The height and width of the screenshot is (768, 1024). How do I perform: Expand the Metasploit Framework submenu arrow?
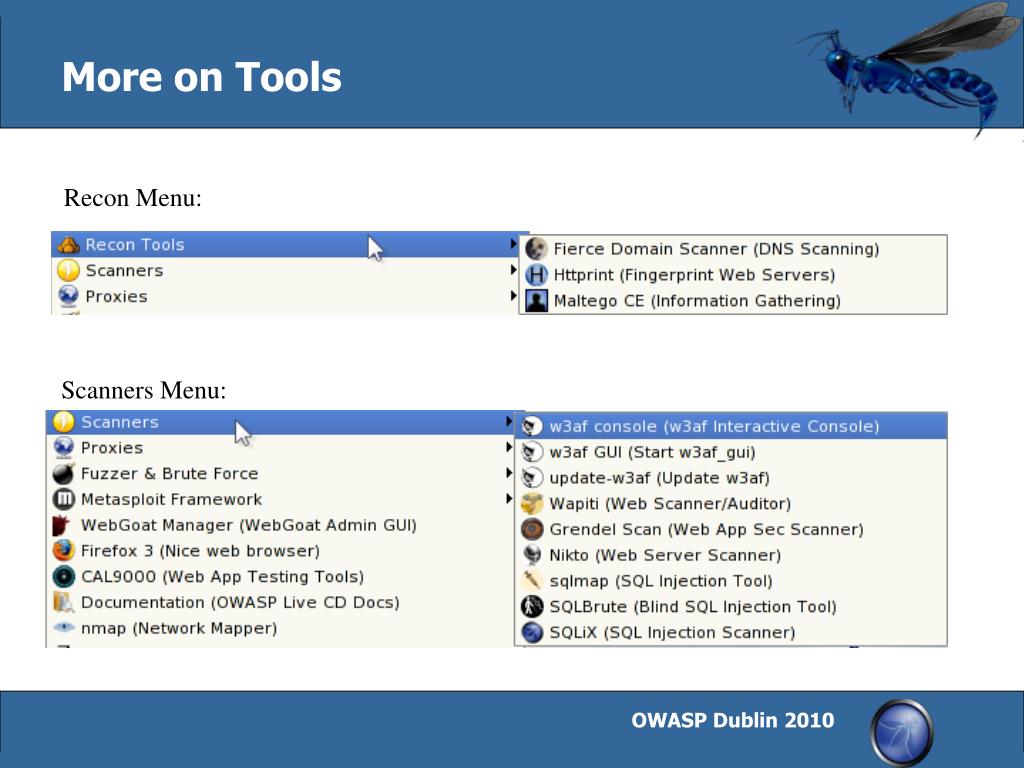tap(509, 499)
